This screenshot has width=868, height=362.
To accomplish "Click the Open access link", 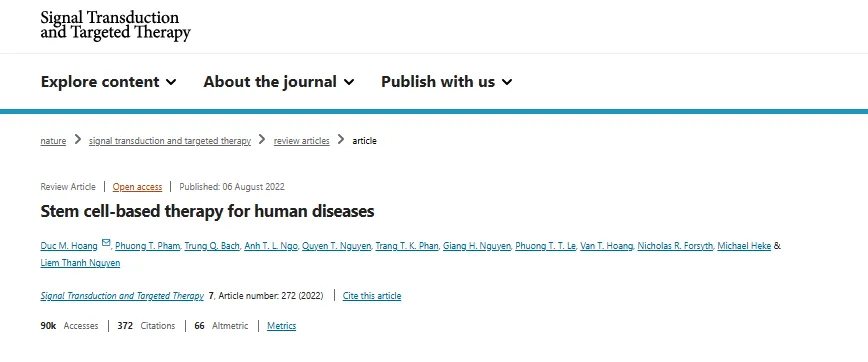I will [137, 187].
